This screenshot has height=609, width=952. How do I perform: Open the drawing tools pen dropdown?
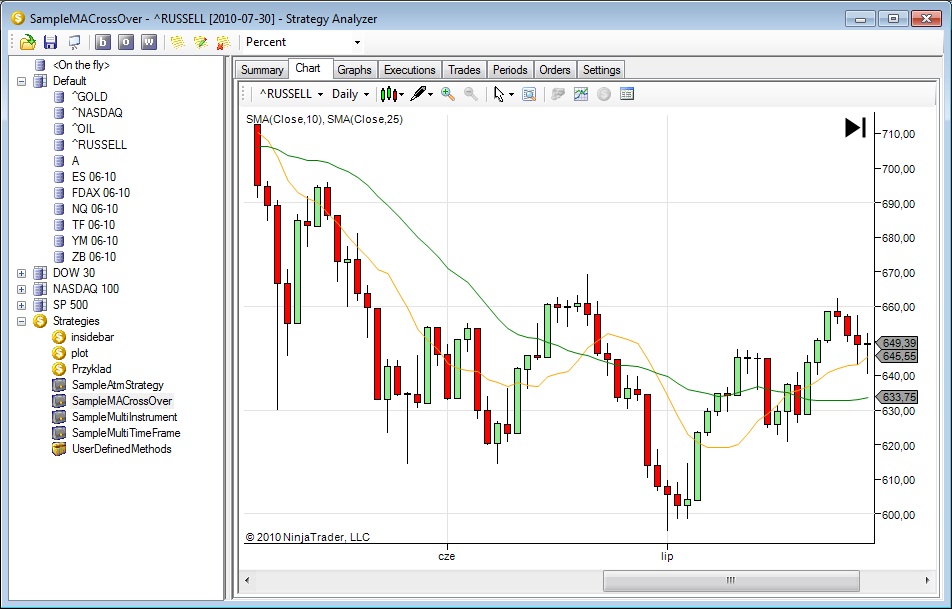[x=421, y=94]
